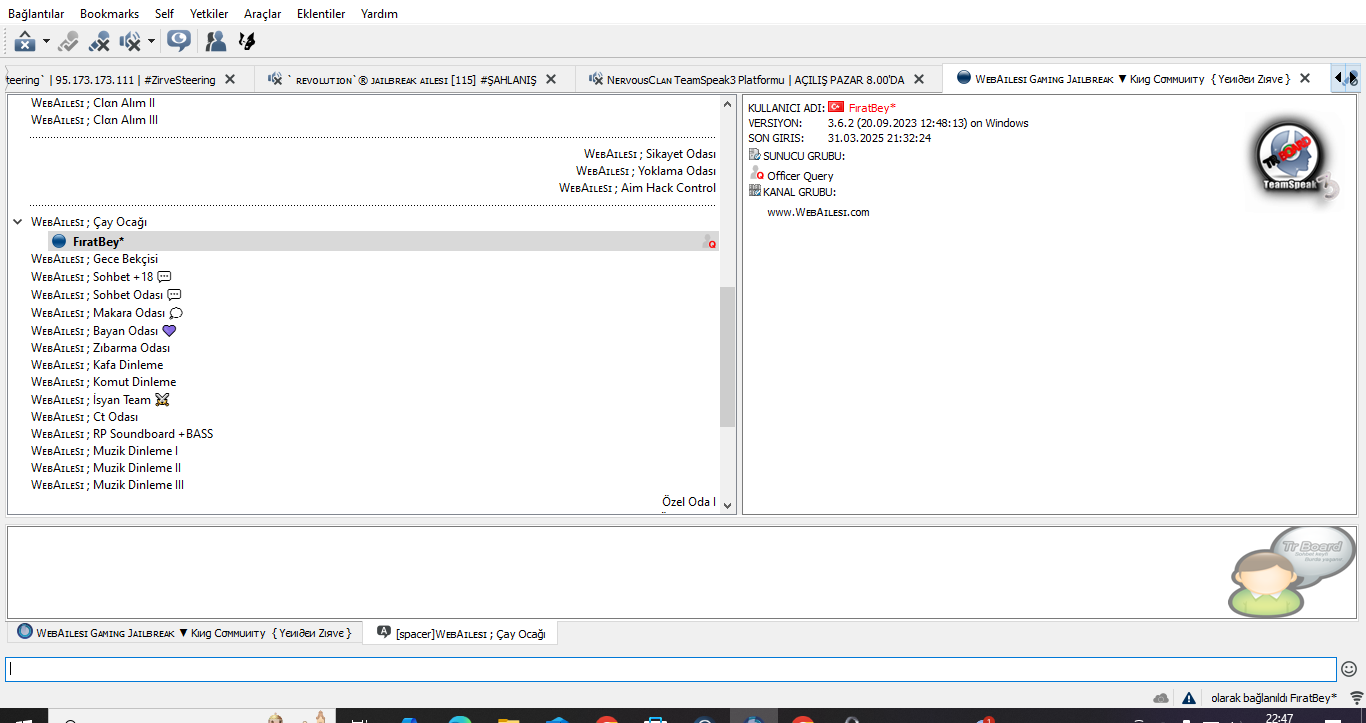Switch to the Çay Ocağı channel chat tab
The width and height of the screenshot is (1366, 723).
(x=460, y=633)
